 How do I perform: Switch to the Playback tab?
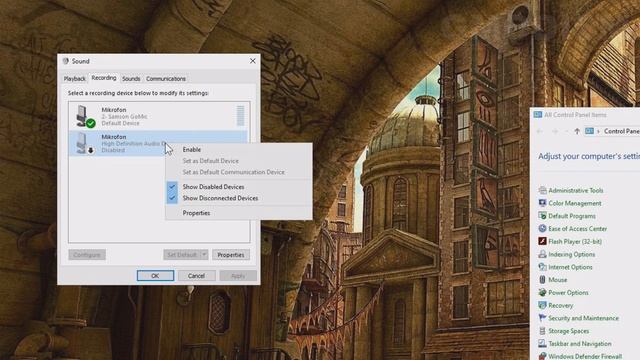(75, 78)
